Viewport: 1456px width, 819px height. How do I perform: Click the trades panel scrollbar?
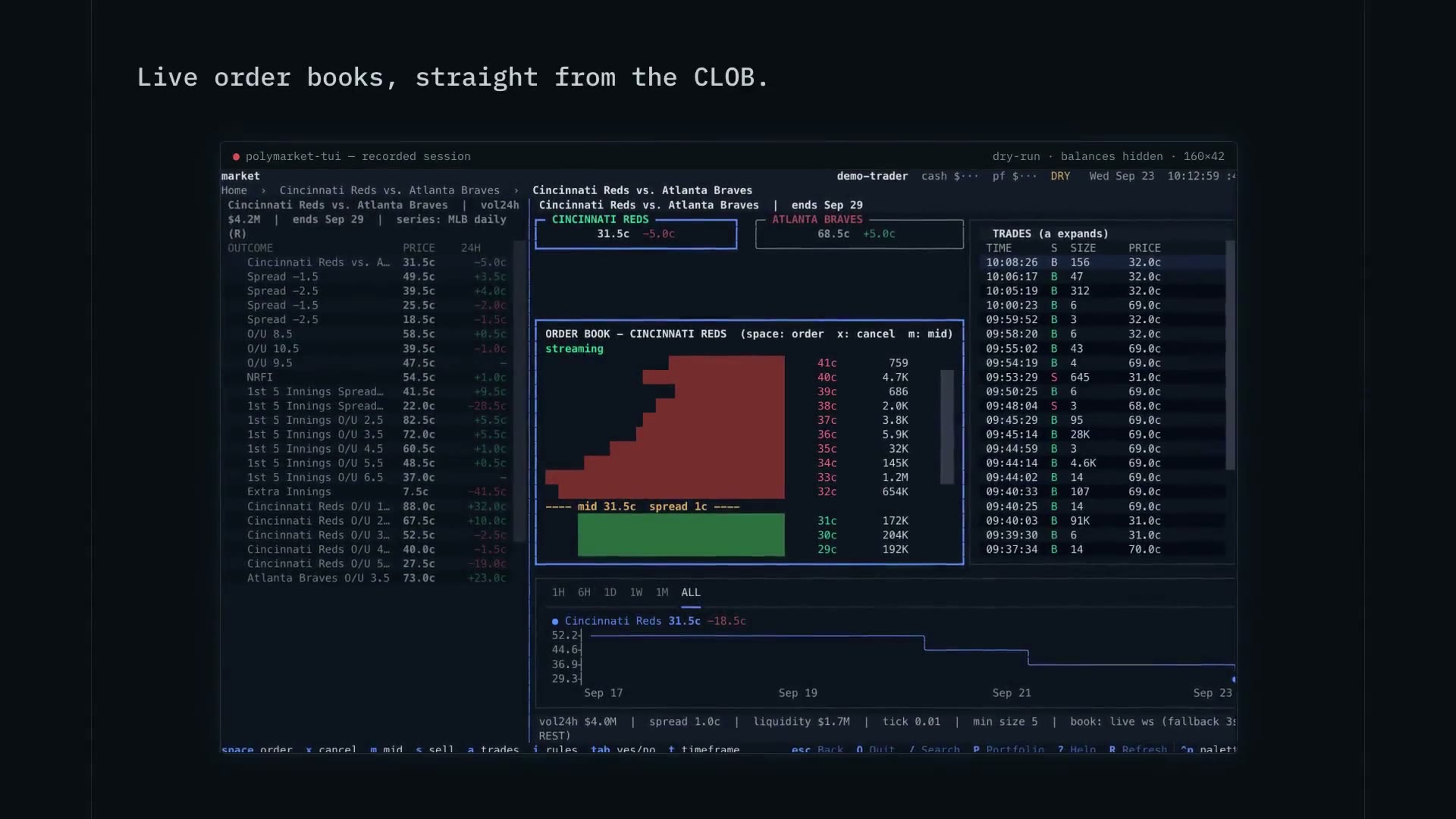point(1230,356)
